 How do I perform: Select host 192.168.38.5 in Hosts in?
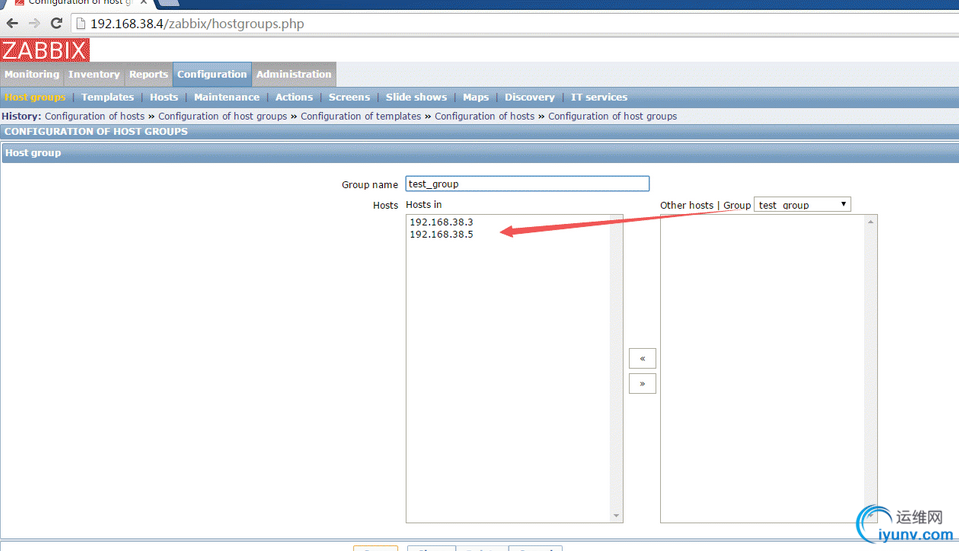(x=442, y=234)
